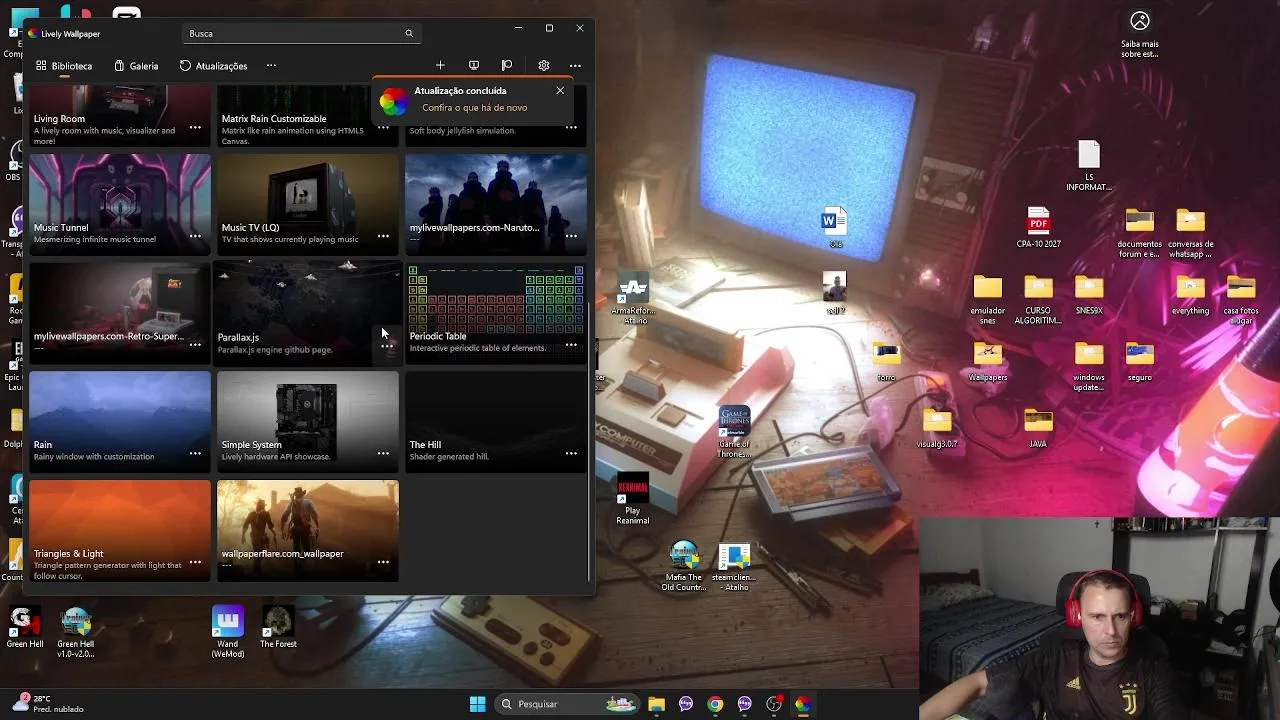Open File Explorer from taskbar
This screenshot has height=720, width=1280.
point(656,704)
